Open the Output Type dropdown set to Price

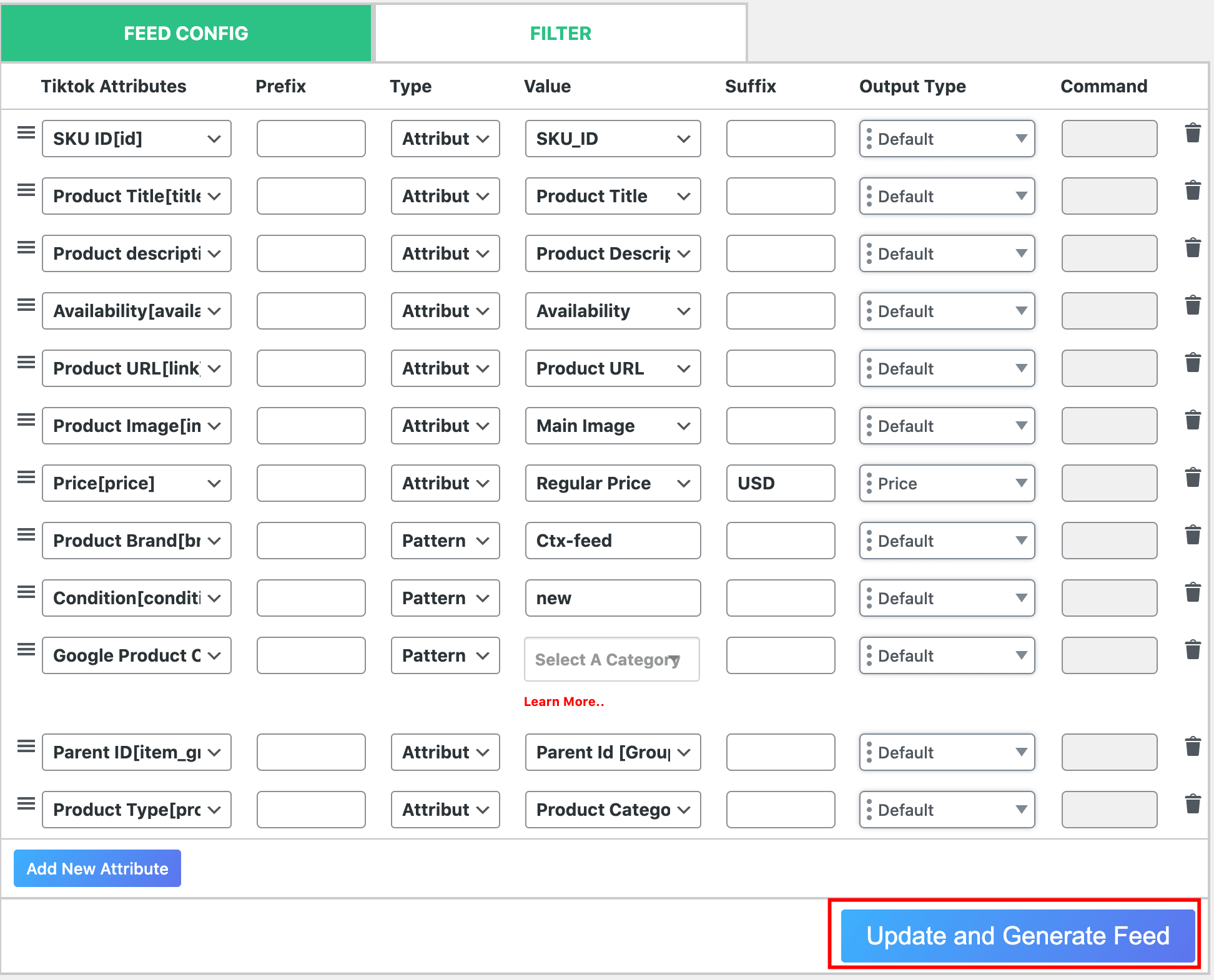pyautogui.click(x=946, y=483)
